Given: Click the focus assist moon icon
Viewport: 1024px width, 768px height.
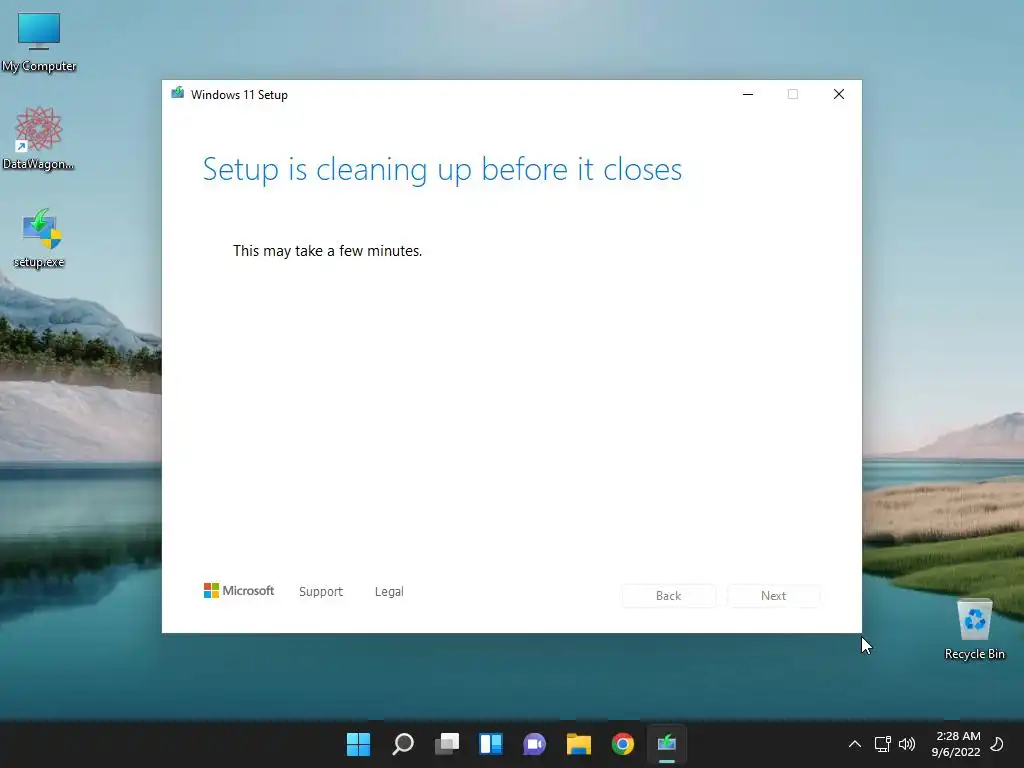Looking at the screenshot, I should [x=997, y=744].
